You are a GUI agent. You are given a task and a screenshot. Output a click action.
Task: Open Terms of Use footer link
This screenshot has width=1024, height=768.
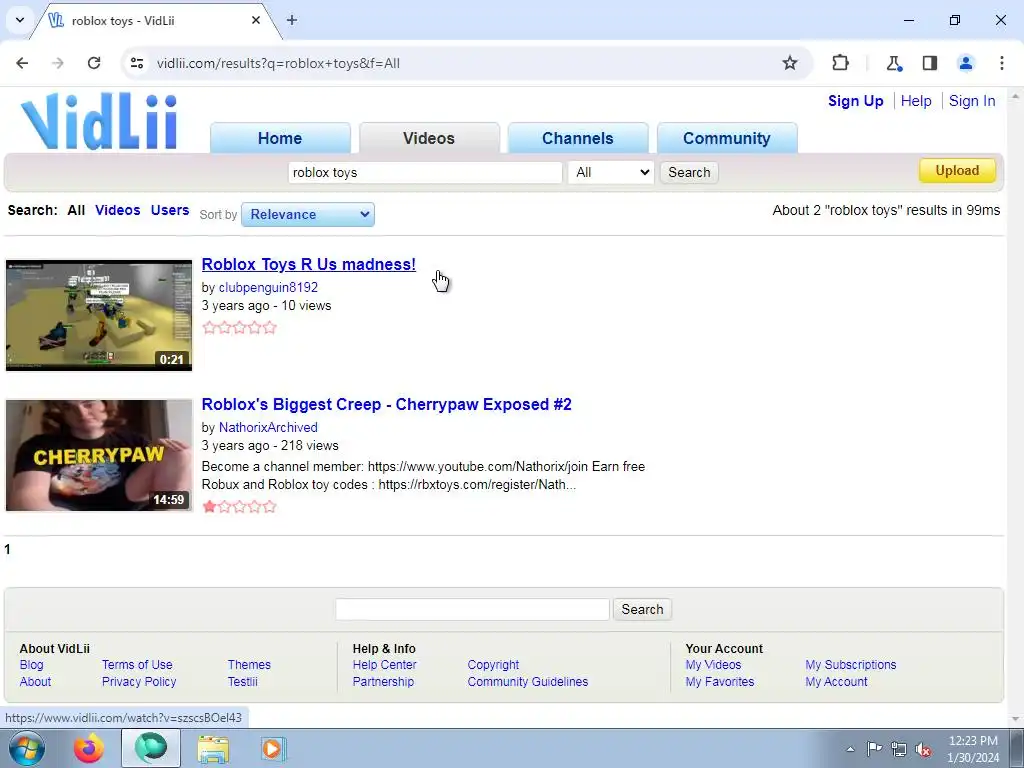[x=137, y=664]
